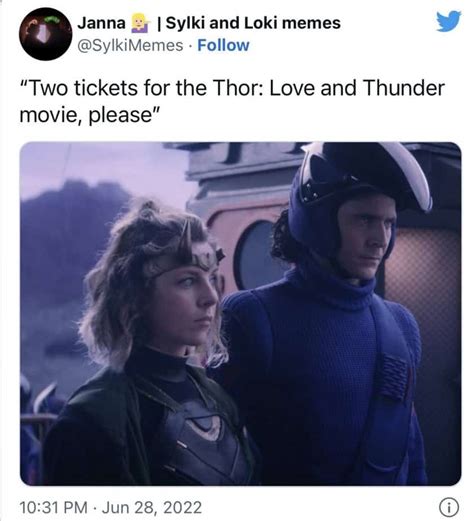Click the round porthole window in the photo
The height and width of the screenshot is (521, 474).
pos(255,255)
